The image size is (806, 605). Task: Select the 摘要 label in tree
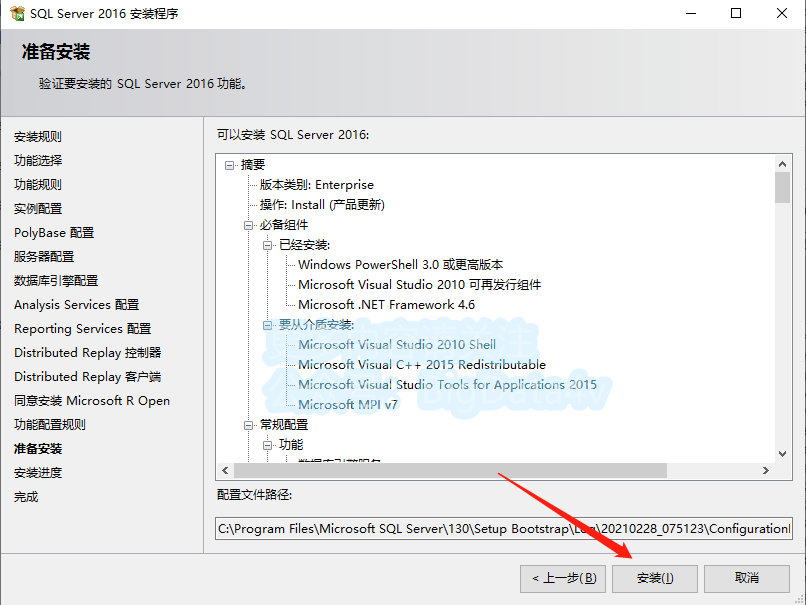(253, 165)
